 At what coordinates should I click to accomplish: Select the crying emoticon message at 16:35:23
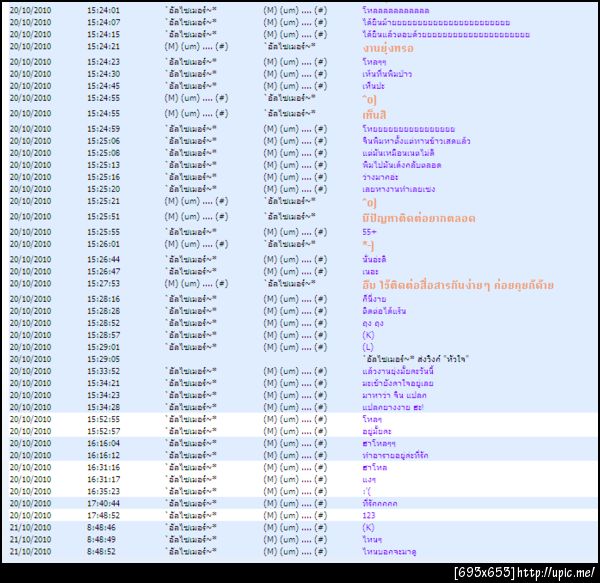click(x=367, y=492)
